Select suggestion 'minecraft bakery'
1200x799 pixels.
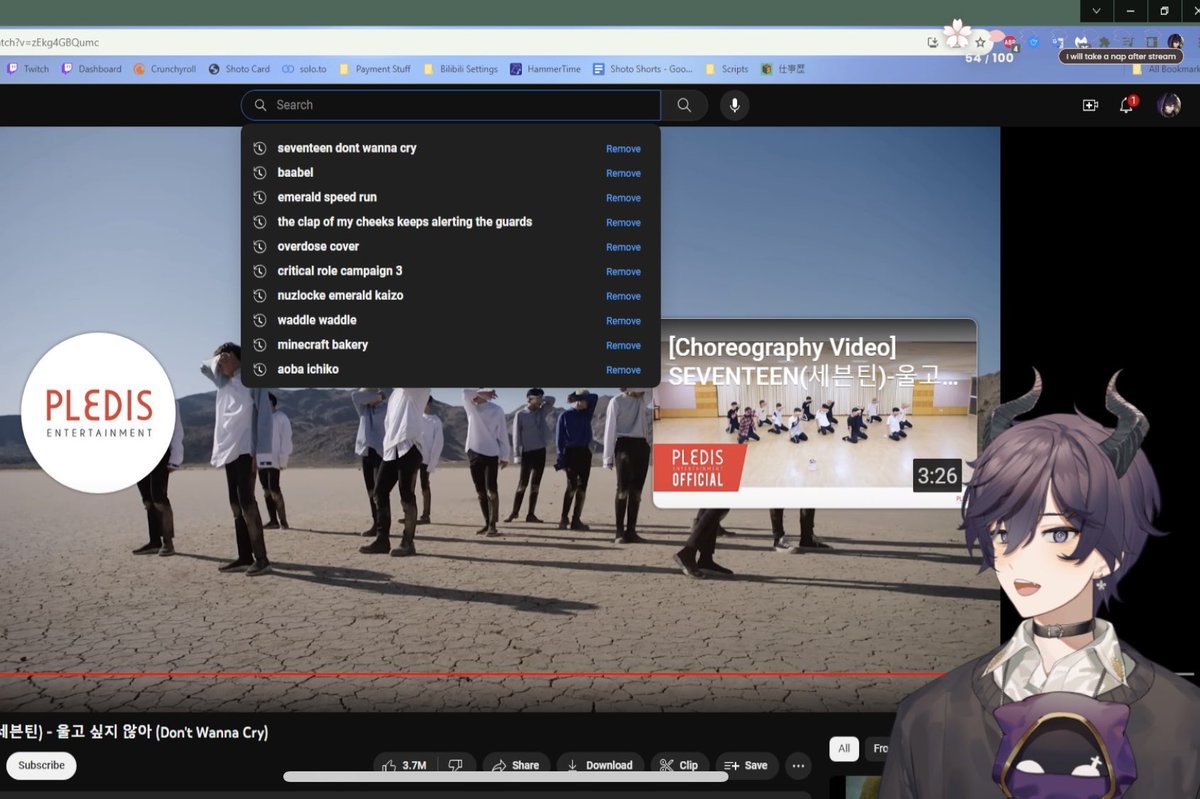coord(322,344)
